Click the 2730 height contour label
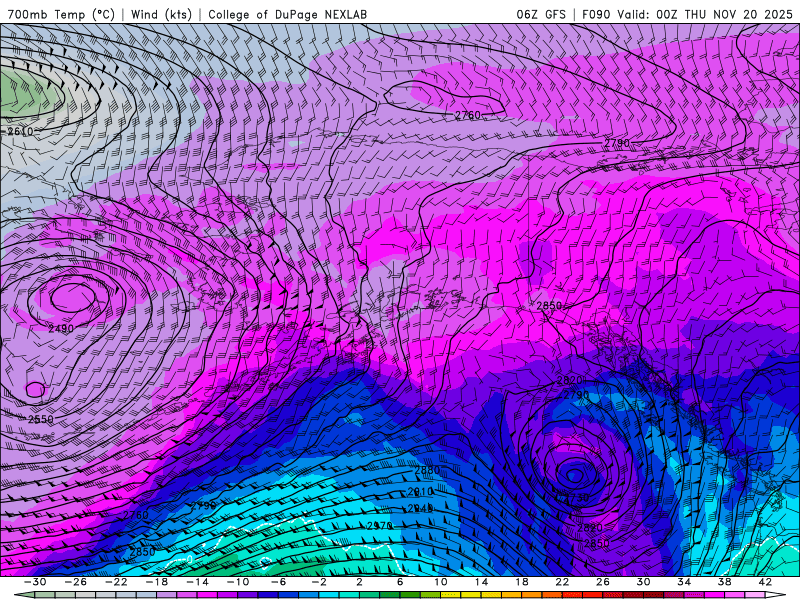 click(576, 497)
